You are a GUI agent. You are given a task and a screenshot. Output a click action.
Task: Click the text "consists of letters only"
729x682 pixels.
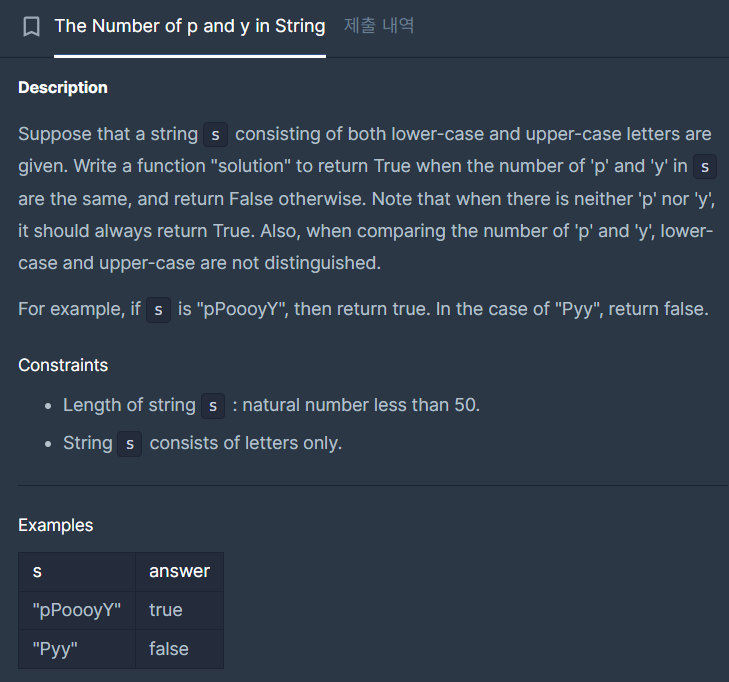[x=246, y=443]
